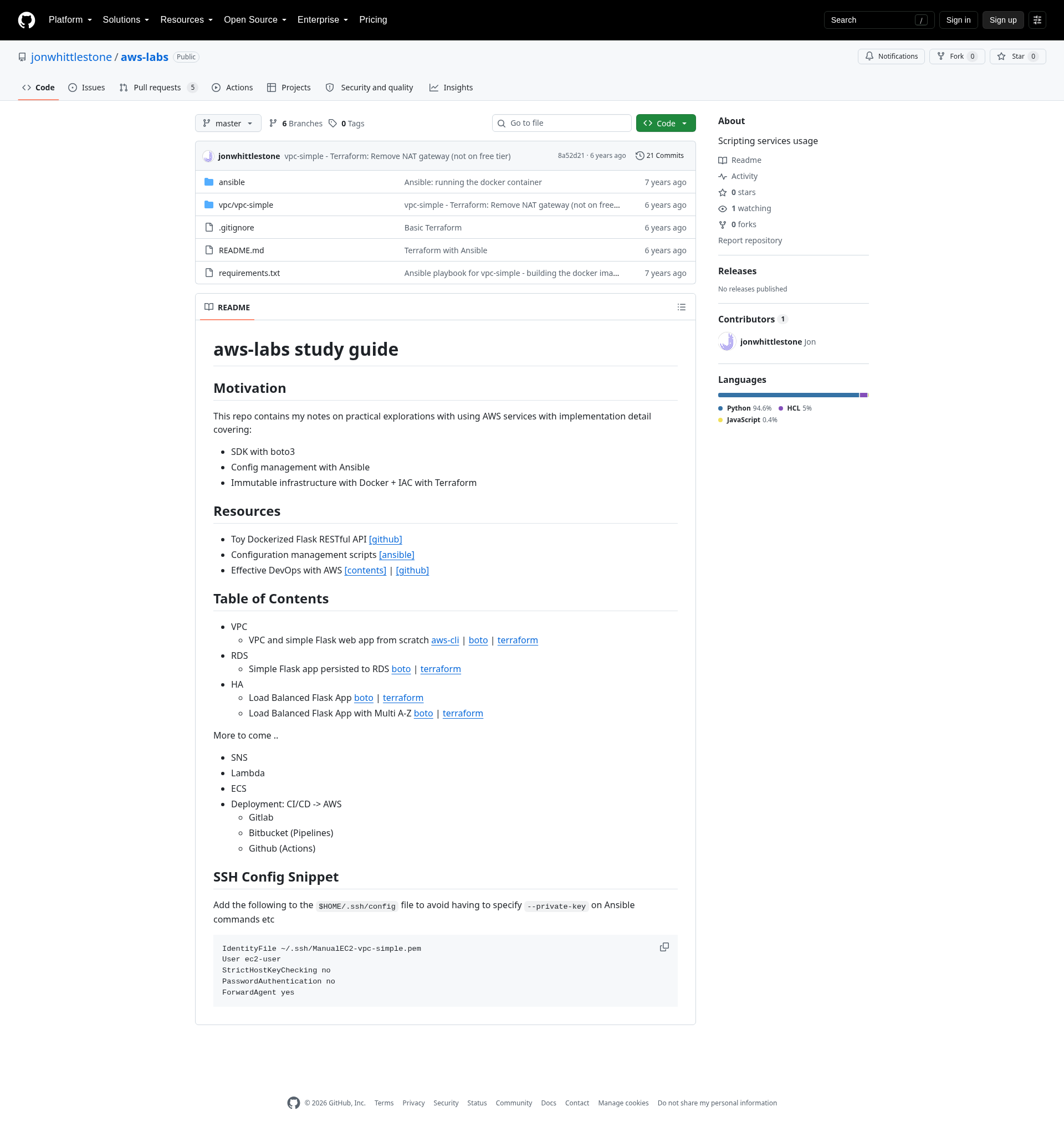
Task: Click the bell icon in Notifications button
Action: point(869,57)
